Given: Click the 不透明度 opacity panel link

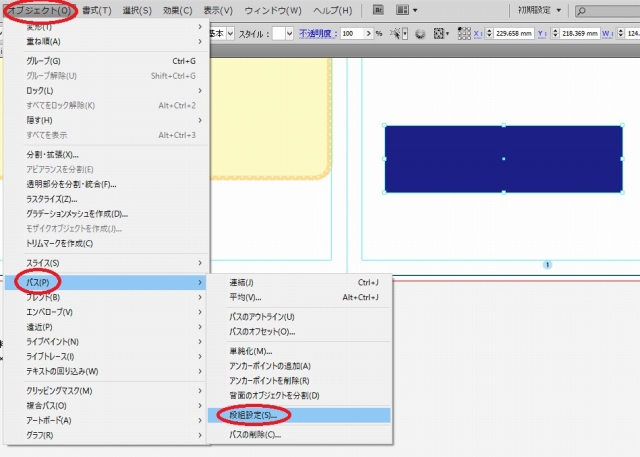Looking at the screenshot, I should point(318,33).
